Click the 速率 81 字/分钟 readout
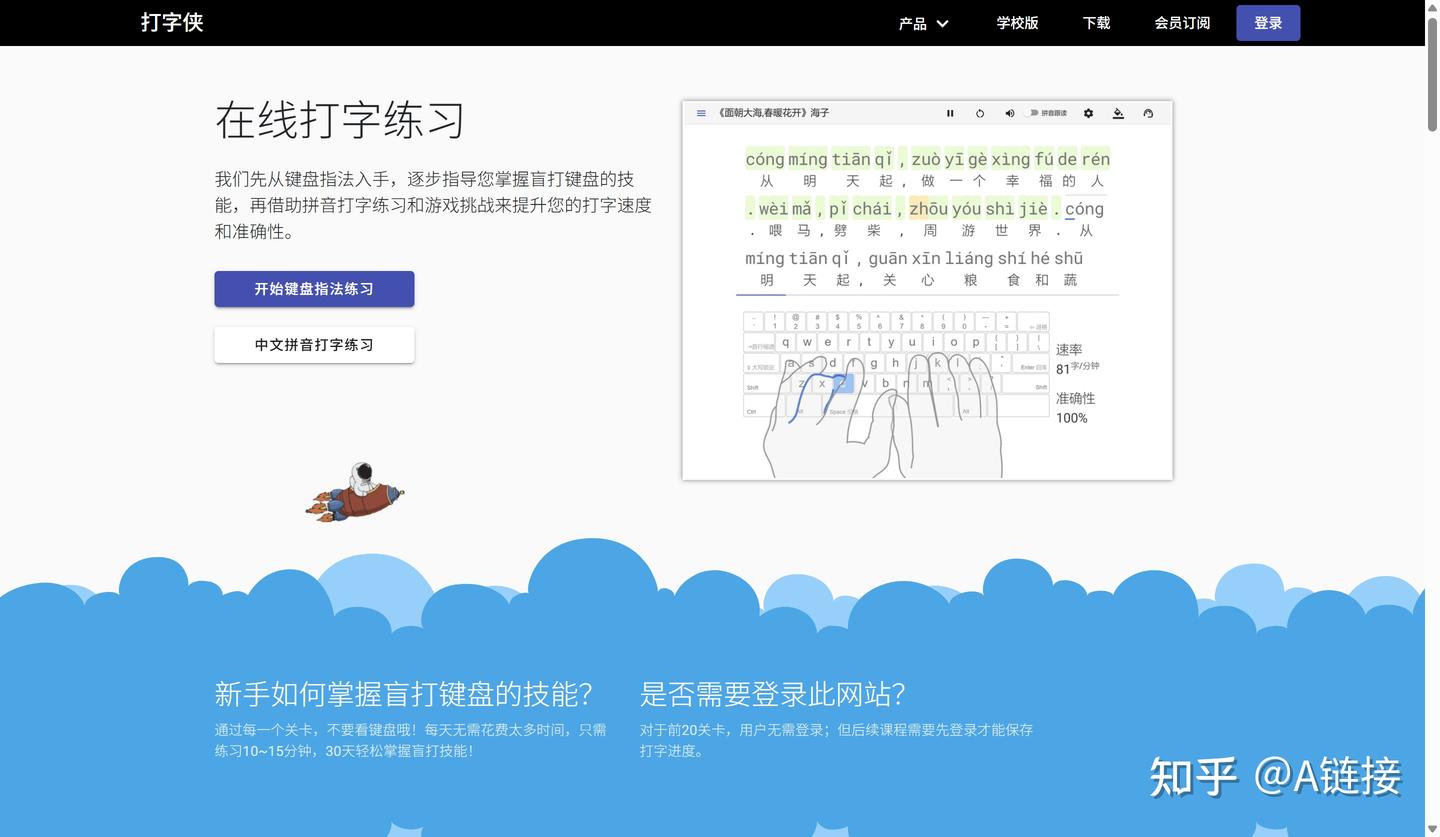Screen dimensions: 1440x837 (x=1077, y=359)
